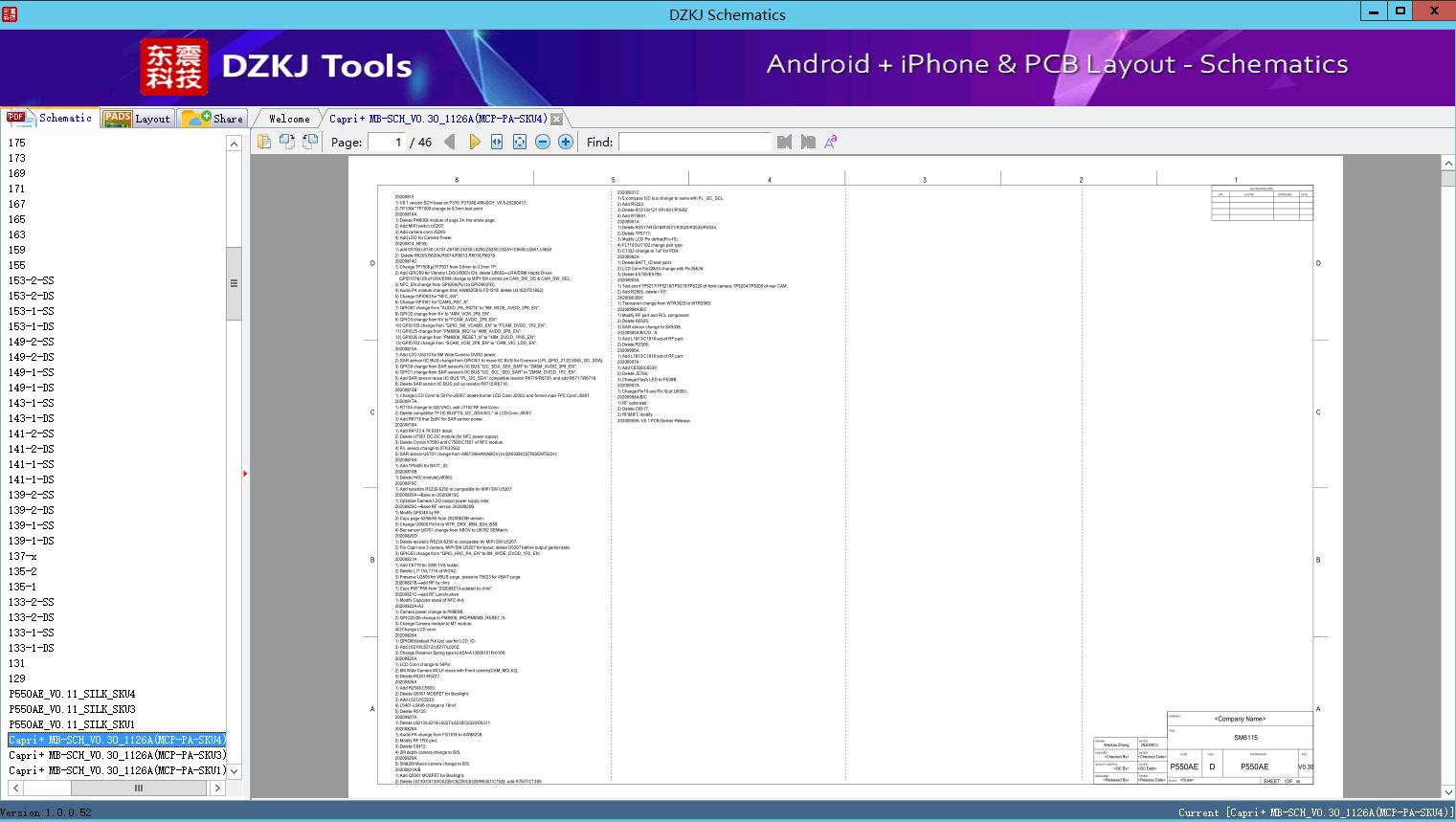The height and width of the screenshot is (822, 1456).
Task: Zoom in with the plus icon
Action: point(566,142)
